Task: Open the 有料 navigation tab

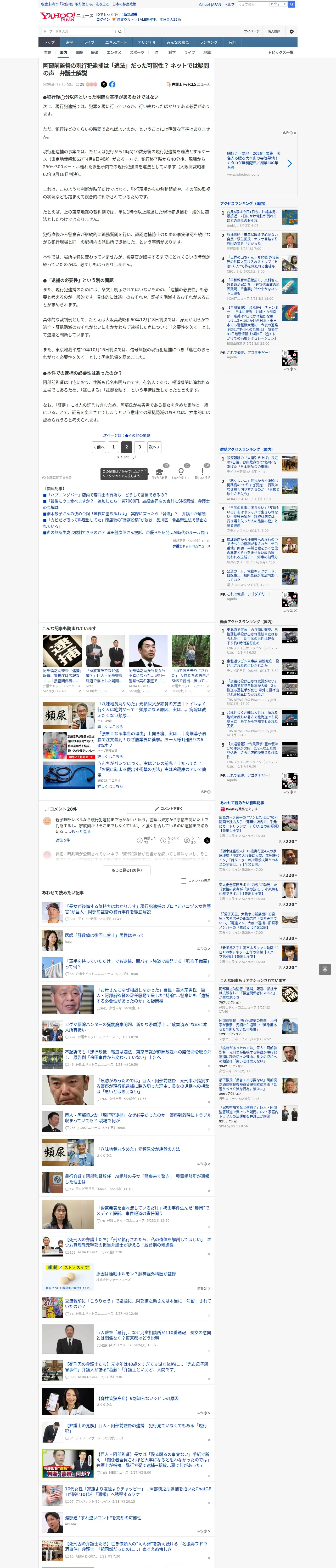Action: (232, 43)
